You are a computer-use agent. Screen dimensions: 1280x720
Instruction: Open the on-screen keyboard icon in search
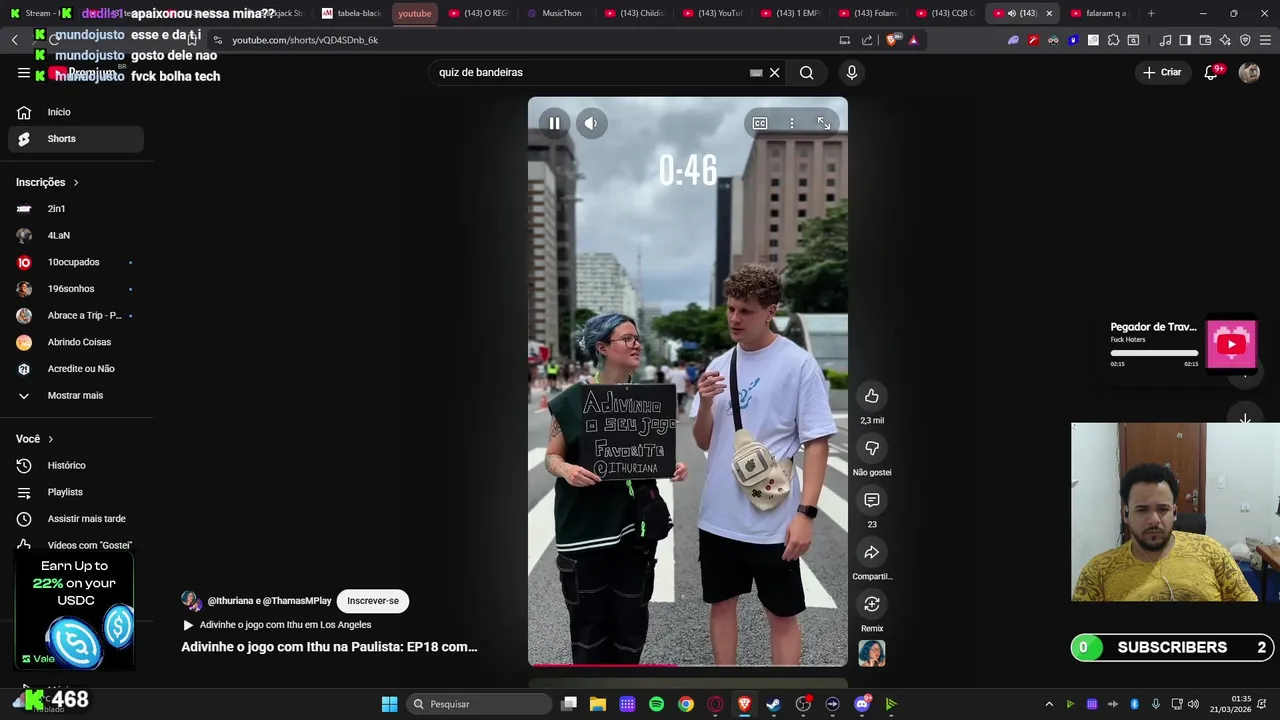click(x=756, y=72)
